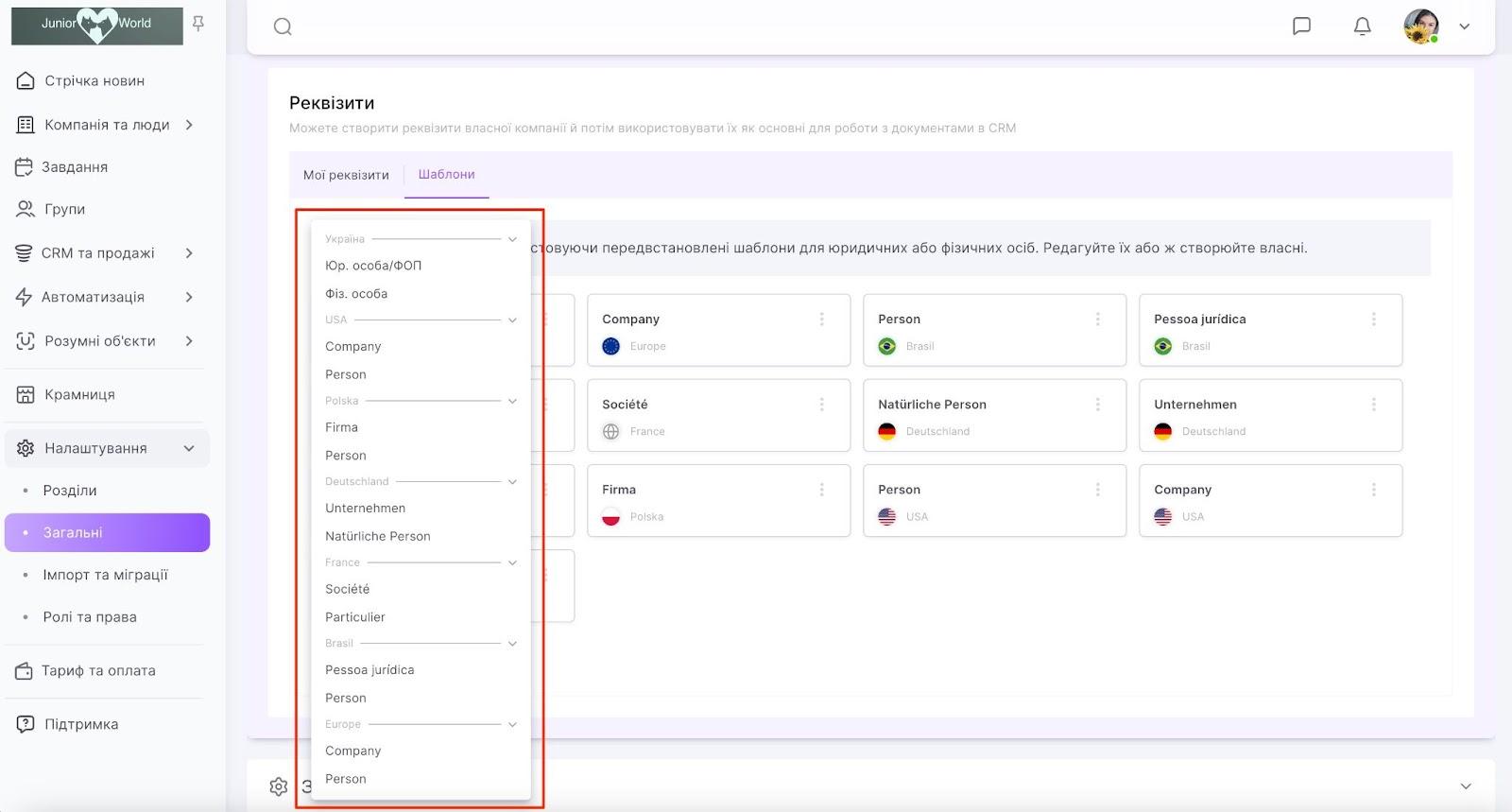Open the profile menu arrow beside avatar
Image resolution: width=1512 pixels, height=812 pixels.
point(1465,26)
